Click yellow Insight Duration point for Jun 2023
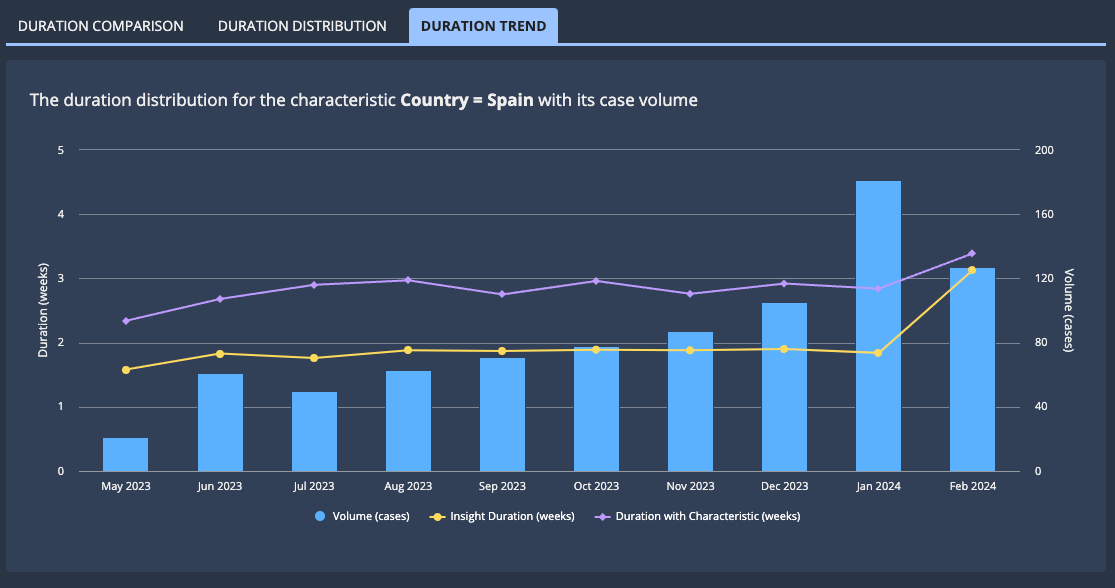Viewport: 1115px width, 588px height. point(220,354)
